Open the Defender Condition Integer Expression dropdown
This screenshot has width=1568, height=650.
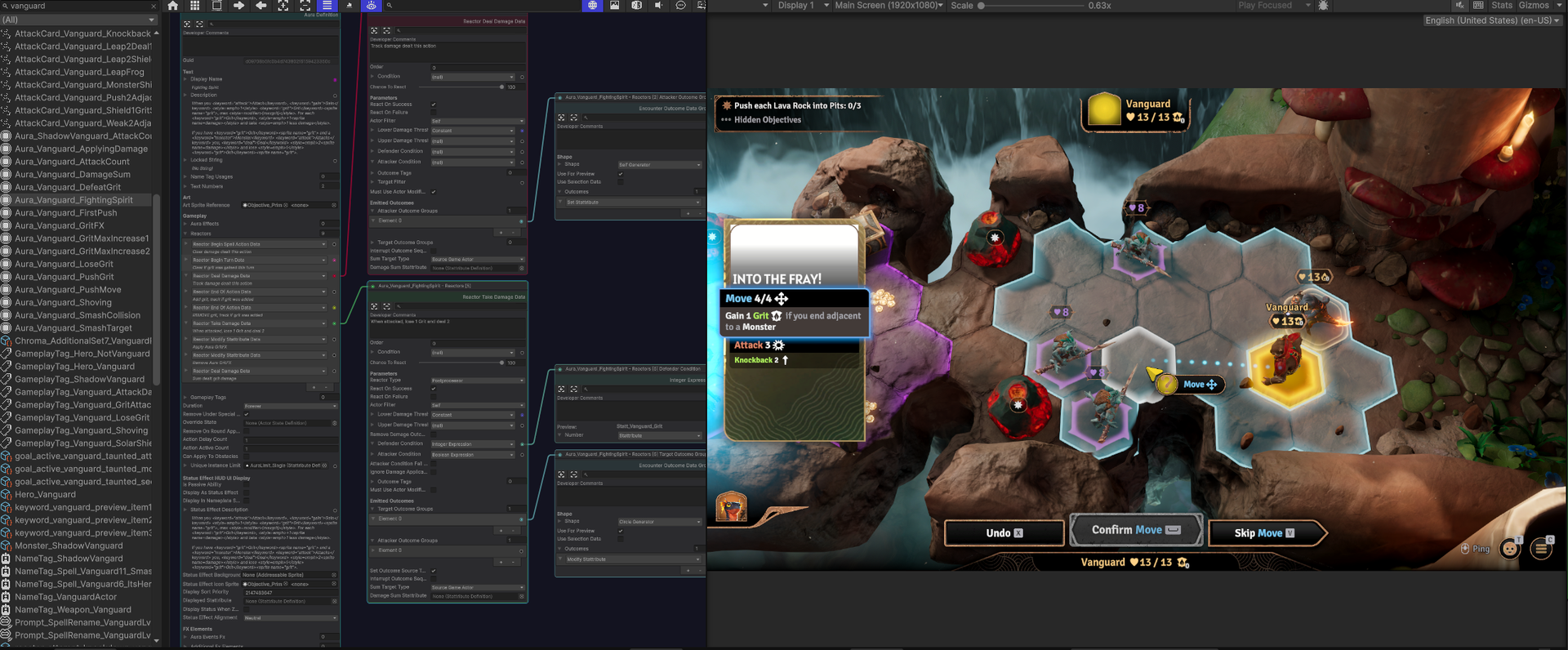474,444
